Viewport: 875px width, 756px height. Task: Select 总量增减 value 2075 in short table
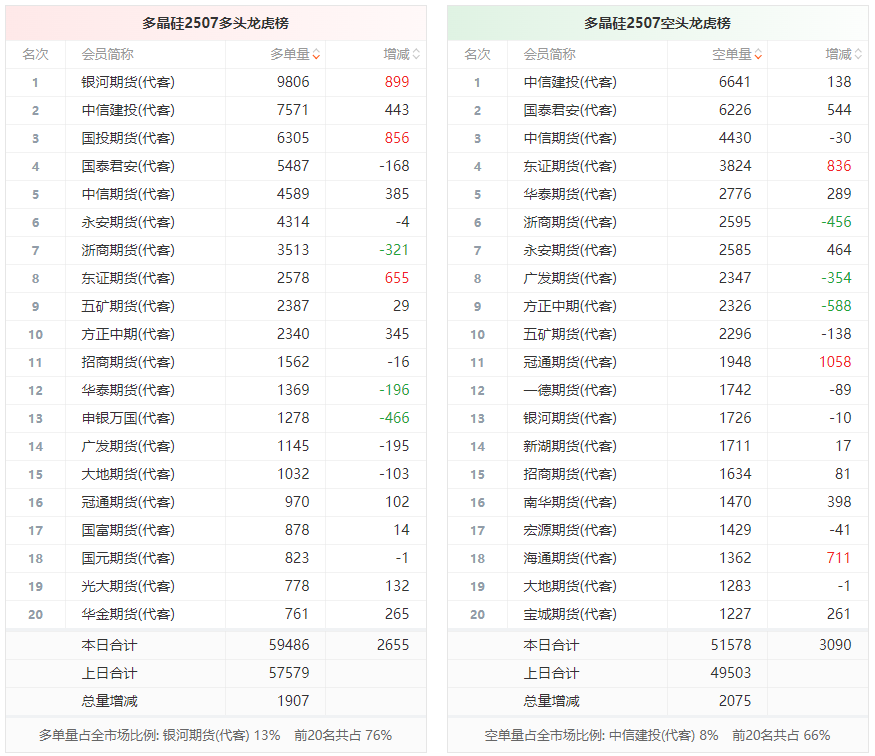735,701
